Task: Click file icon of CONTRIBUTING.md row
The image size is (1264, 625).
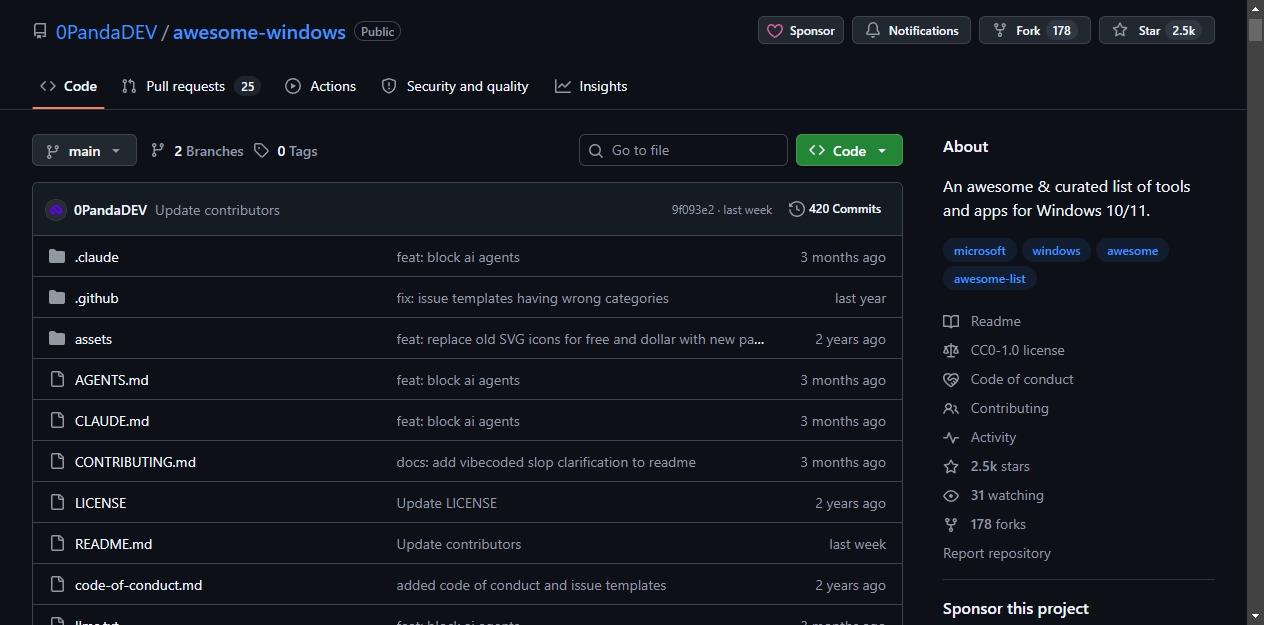Action: (x=57, y=462)
